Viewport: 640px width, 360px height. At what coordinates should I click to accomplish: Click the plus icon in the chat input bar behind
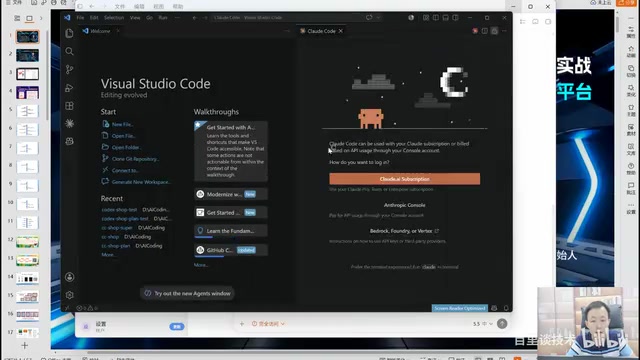click(x=242, y=324)
